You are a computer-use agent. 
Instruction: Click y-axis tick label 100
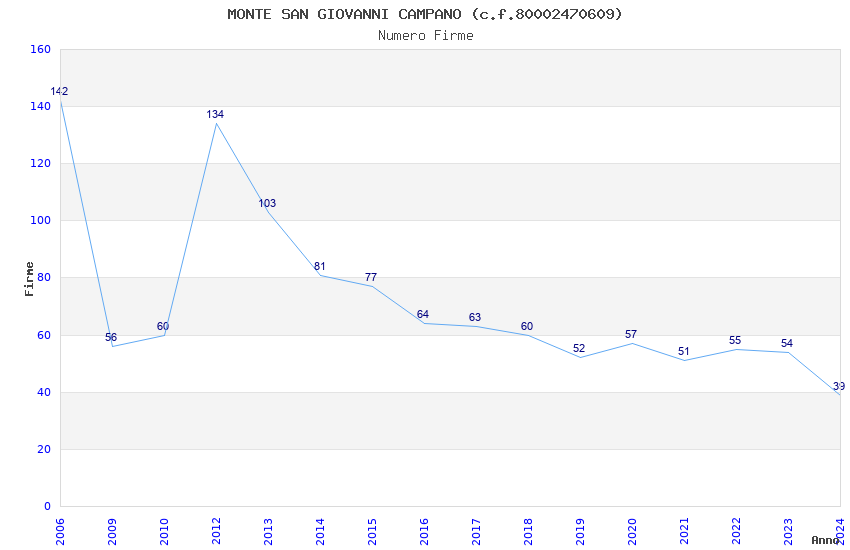(x=41, y=221)
